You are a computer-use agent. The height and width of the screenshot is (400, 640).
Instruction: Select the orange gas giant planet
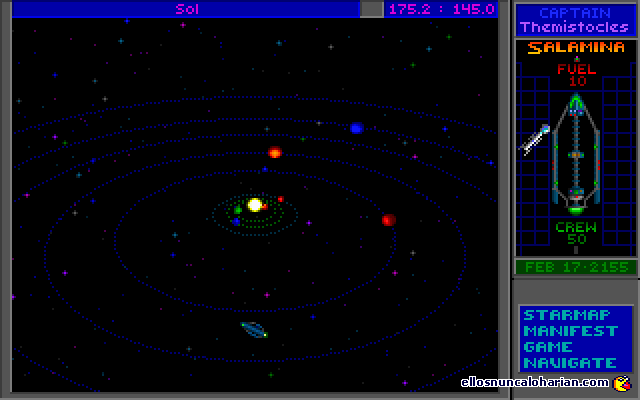click(x=275, y=152)
